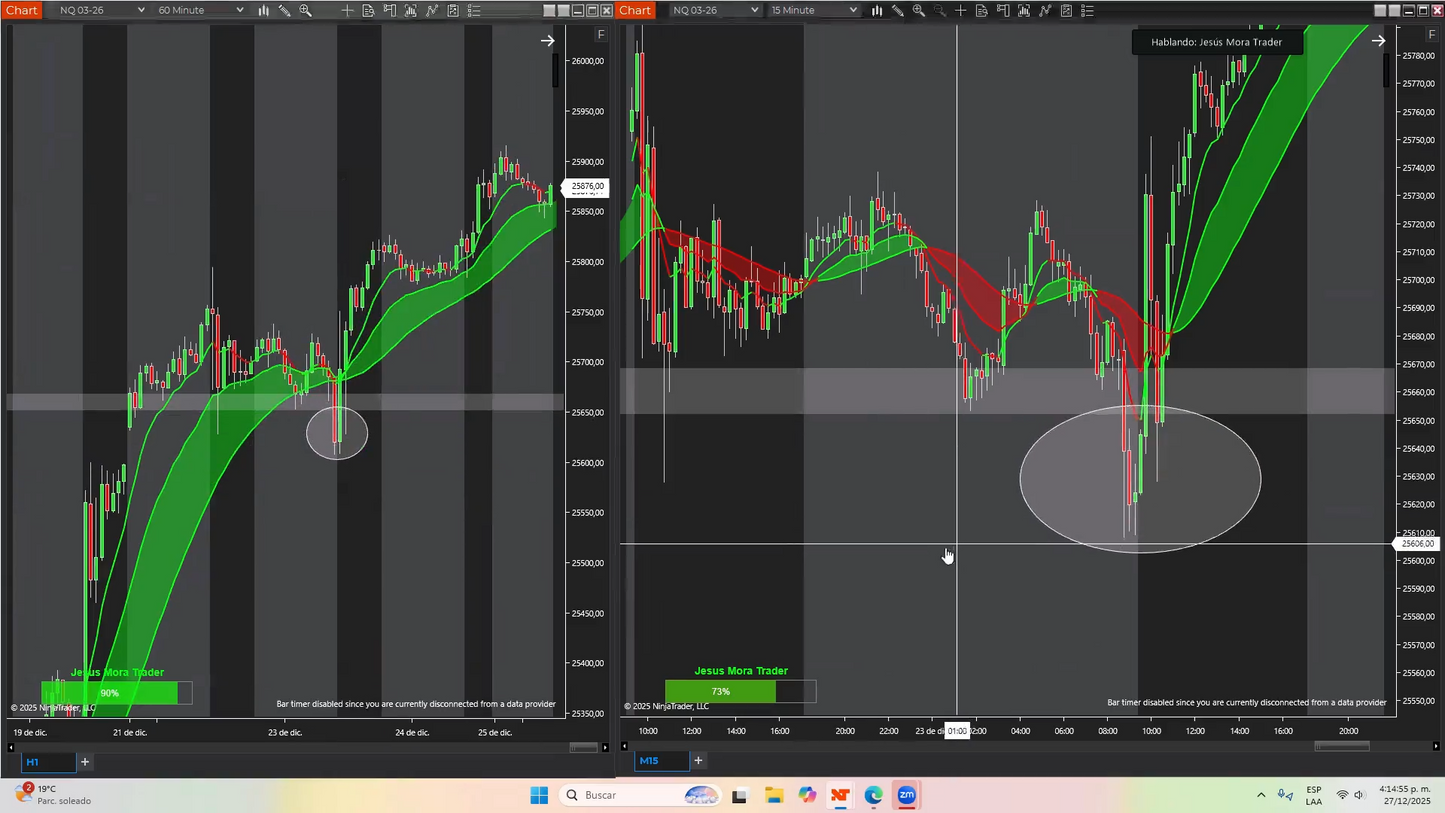Open the 60 Minute interval dropdown

click(196, 10)
